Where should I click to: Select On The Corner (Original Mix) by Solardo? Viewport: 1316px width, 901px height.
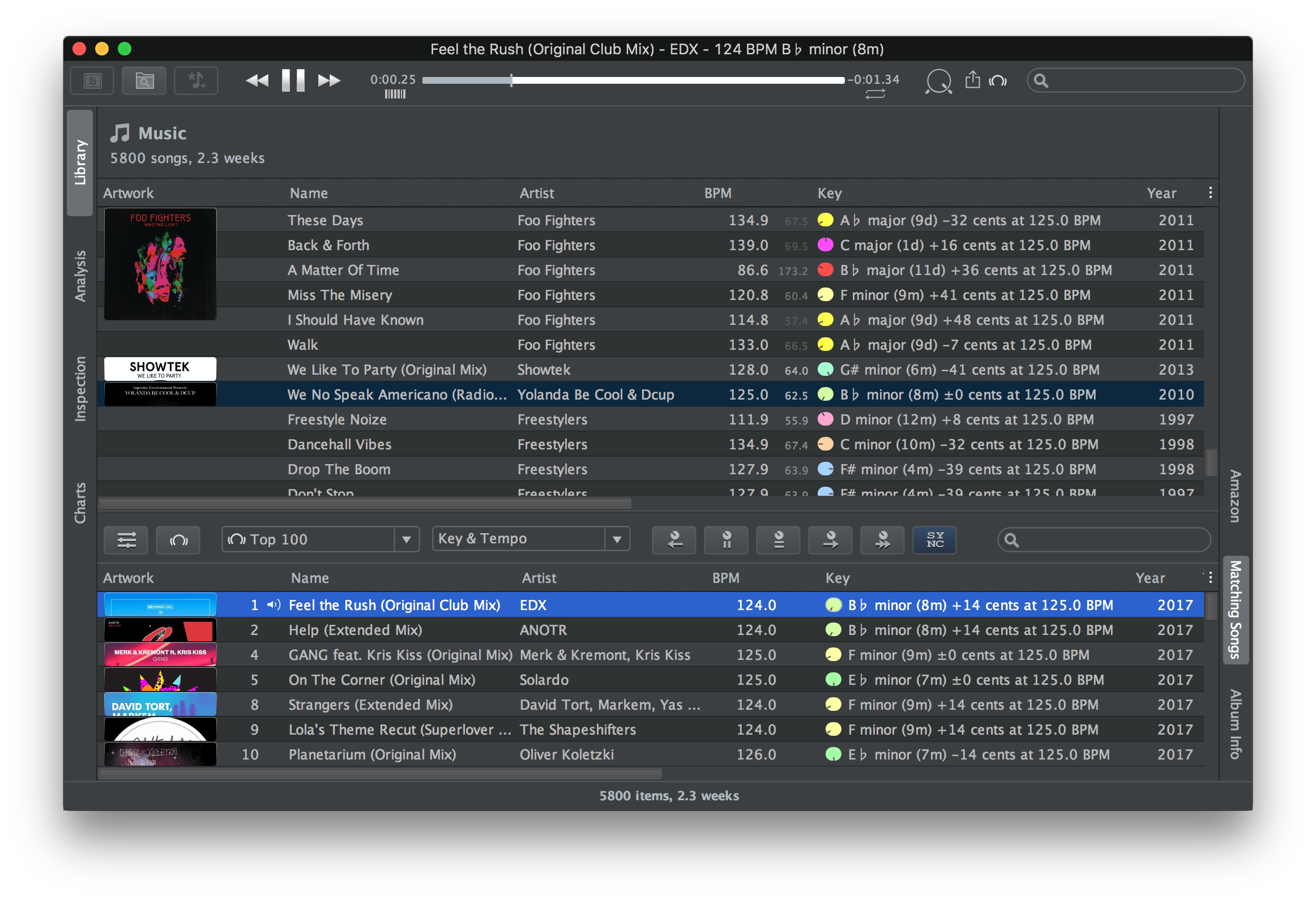tap(650, 680)
